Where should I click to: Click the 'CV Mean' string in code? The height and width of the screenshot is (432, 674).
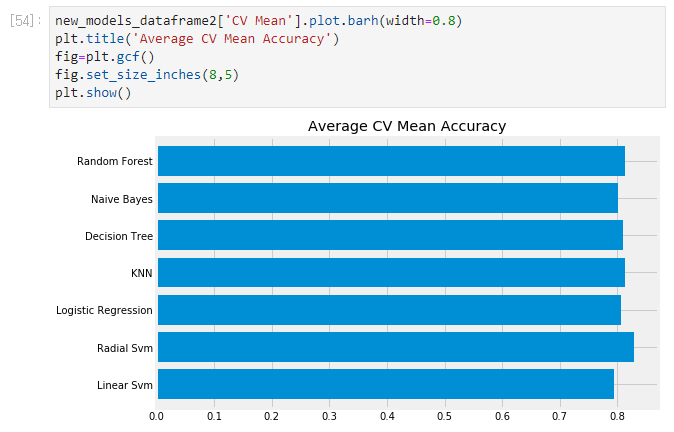pyautogui.click(x=259, y=21)
